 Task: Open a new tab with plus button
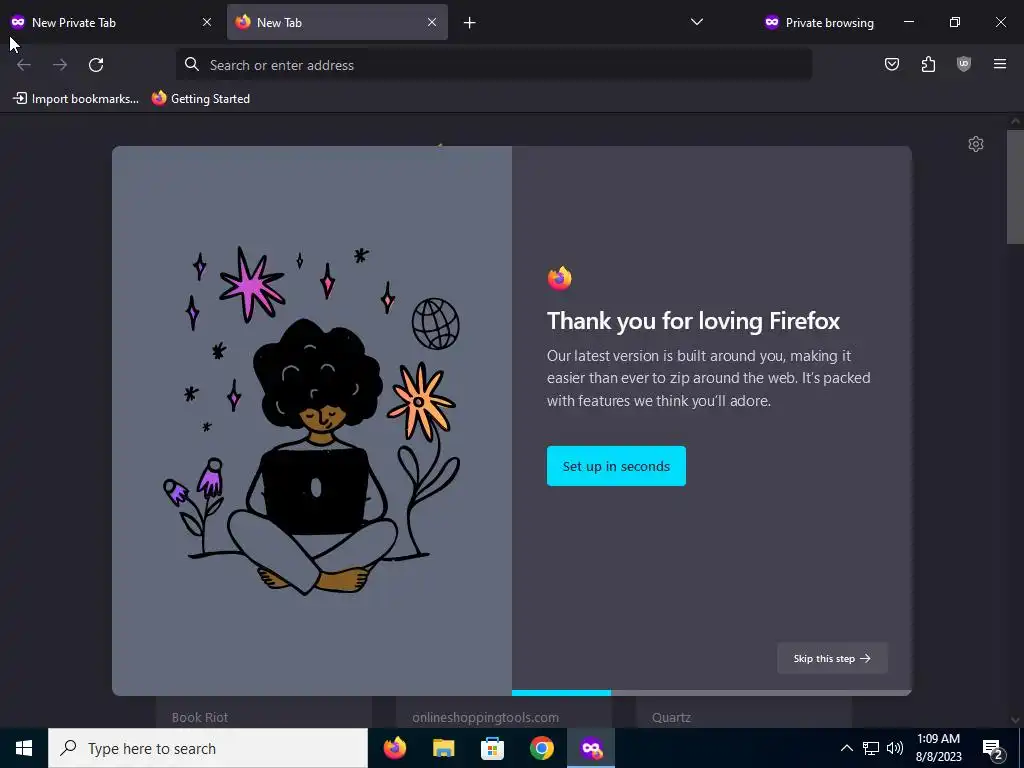[x=470, y=23]
